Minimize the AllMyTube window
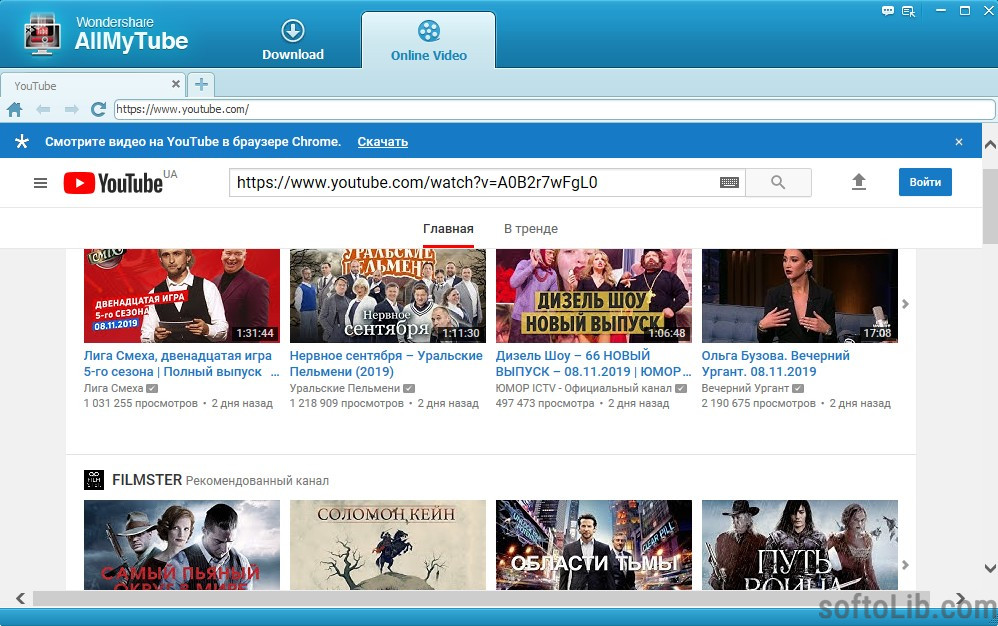 coord(940,10)
